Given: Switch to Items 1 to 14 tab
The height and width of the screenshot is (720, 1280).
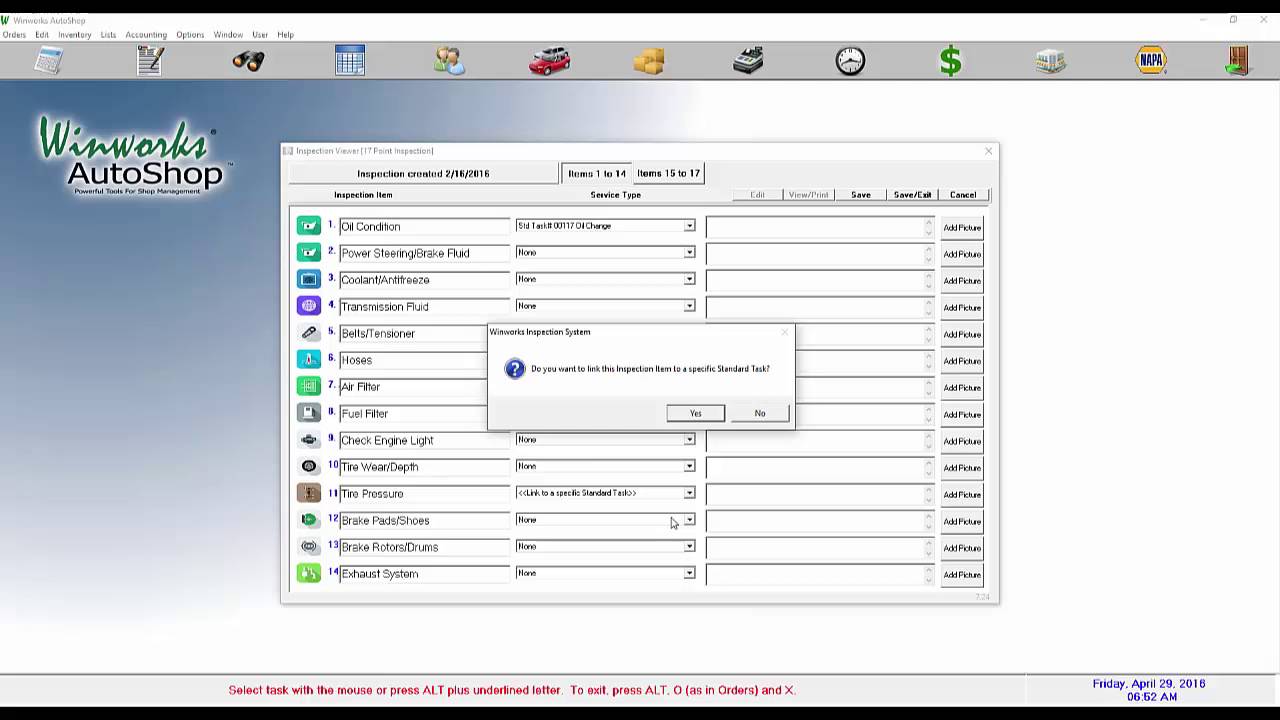Looking at the screenshot, I should 597,173.
